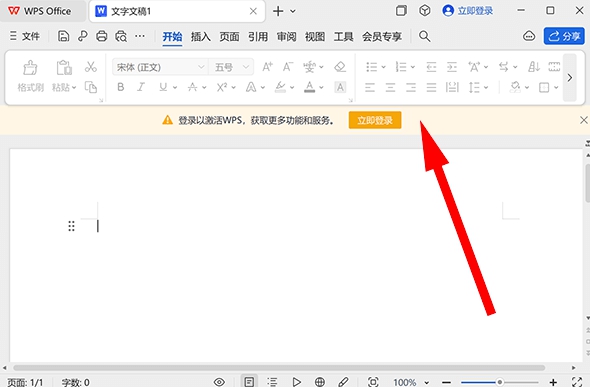This screenshot has height=387, width=590.
Task: Click the Format Painter (格式刷) tool
Action: coord(30,77)
